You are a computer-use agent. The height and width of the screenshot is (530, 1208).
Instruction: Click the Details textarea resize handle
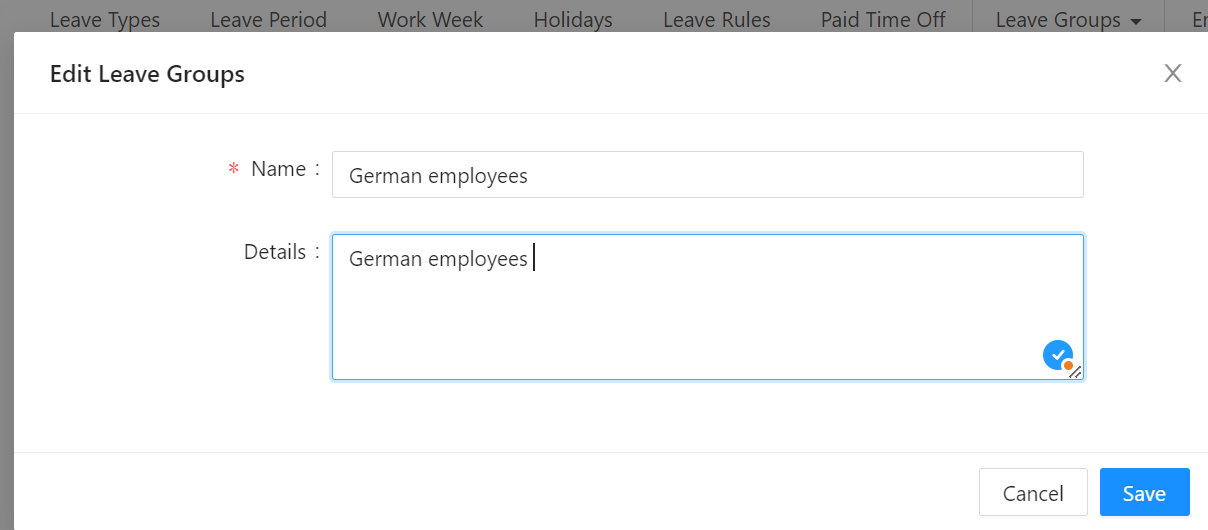point(1076,372)
